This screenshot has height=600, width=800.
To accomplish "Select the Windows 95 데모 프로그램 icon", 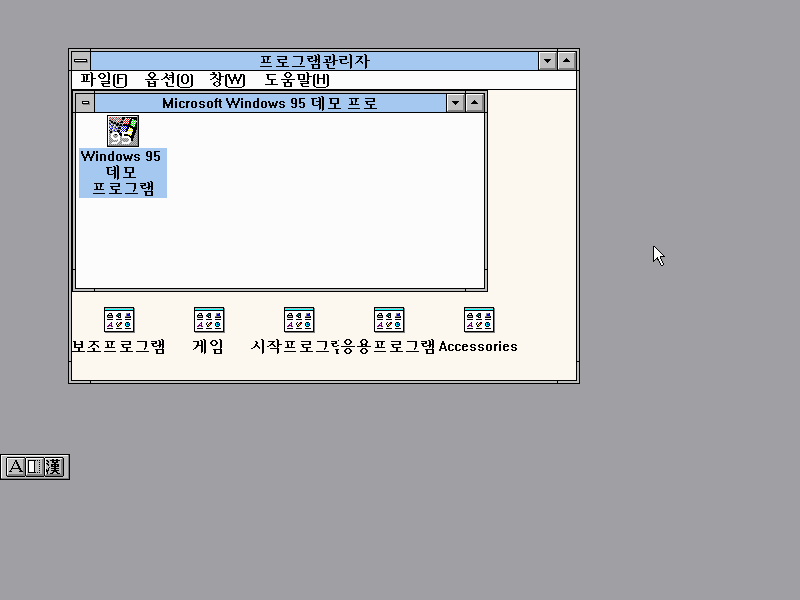I will 123,131.
